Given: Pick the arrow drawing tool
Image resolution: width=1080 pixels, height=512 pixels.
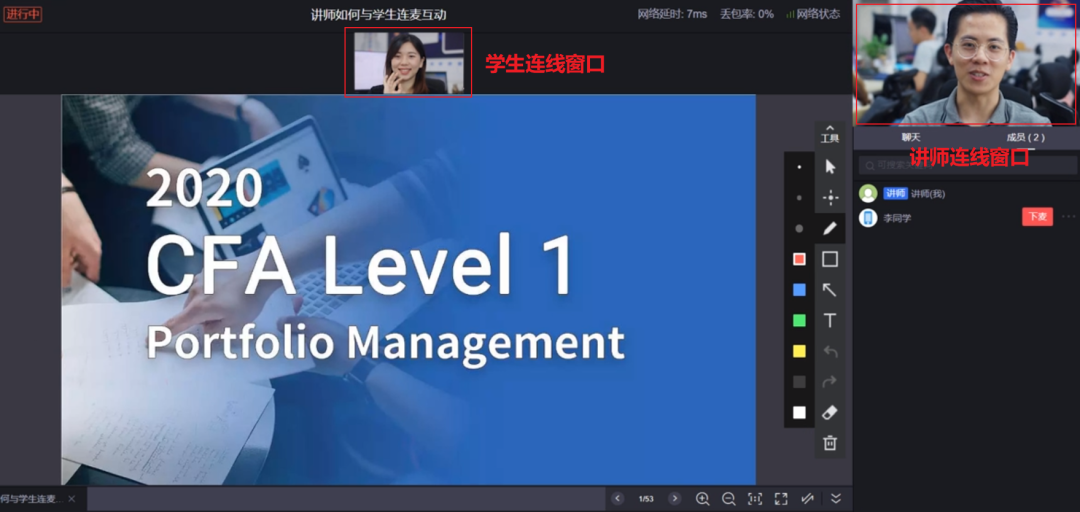Looking at the screenshot, I should pyautogui.click(x=829, y=290).
